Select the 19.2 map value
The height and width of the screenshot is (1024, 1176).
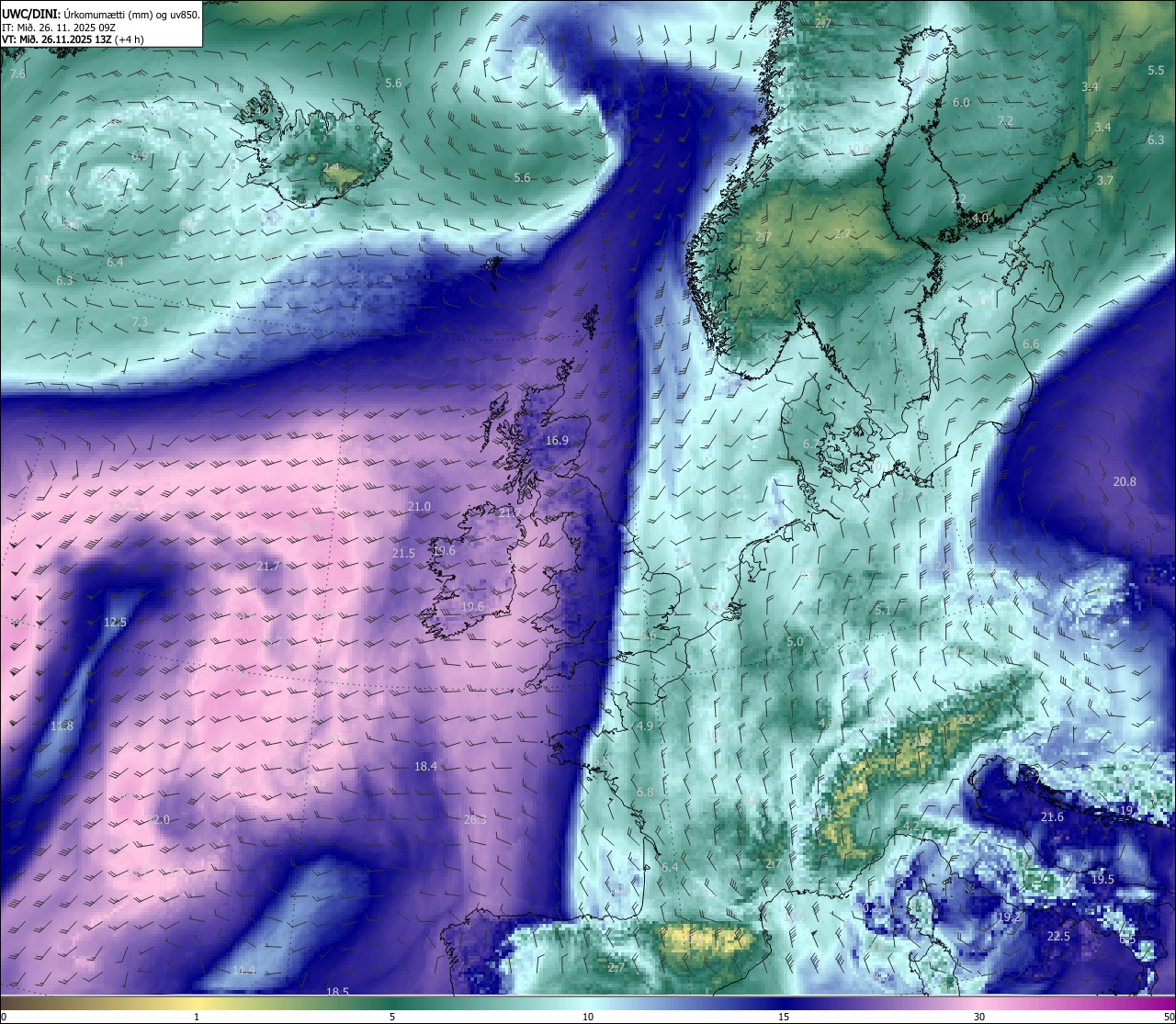point(1009,917)
